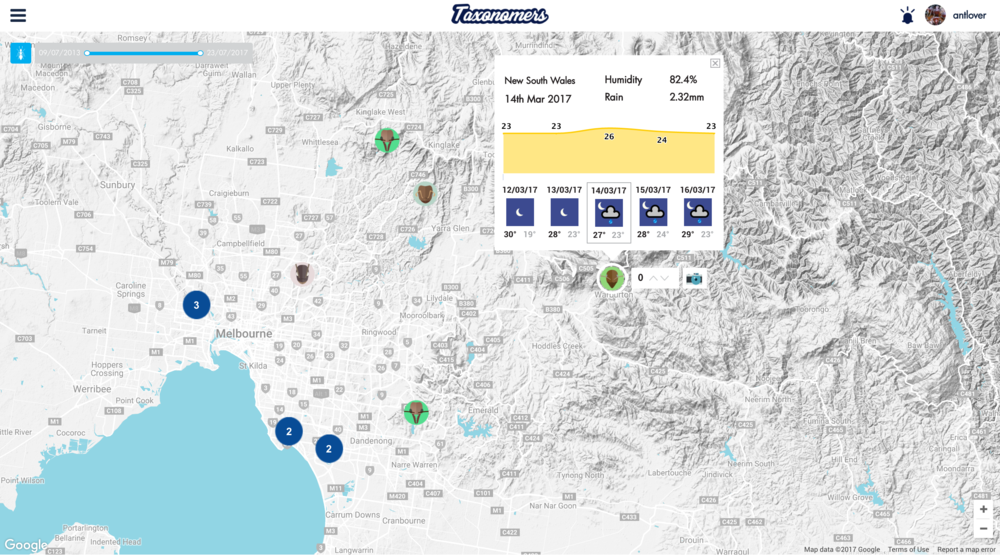
Task: Select the ant marker near Dandenong
Action: coord(416,412)
